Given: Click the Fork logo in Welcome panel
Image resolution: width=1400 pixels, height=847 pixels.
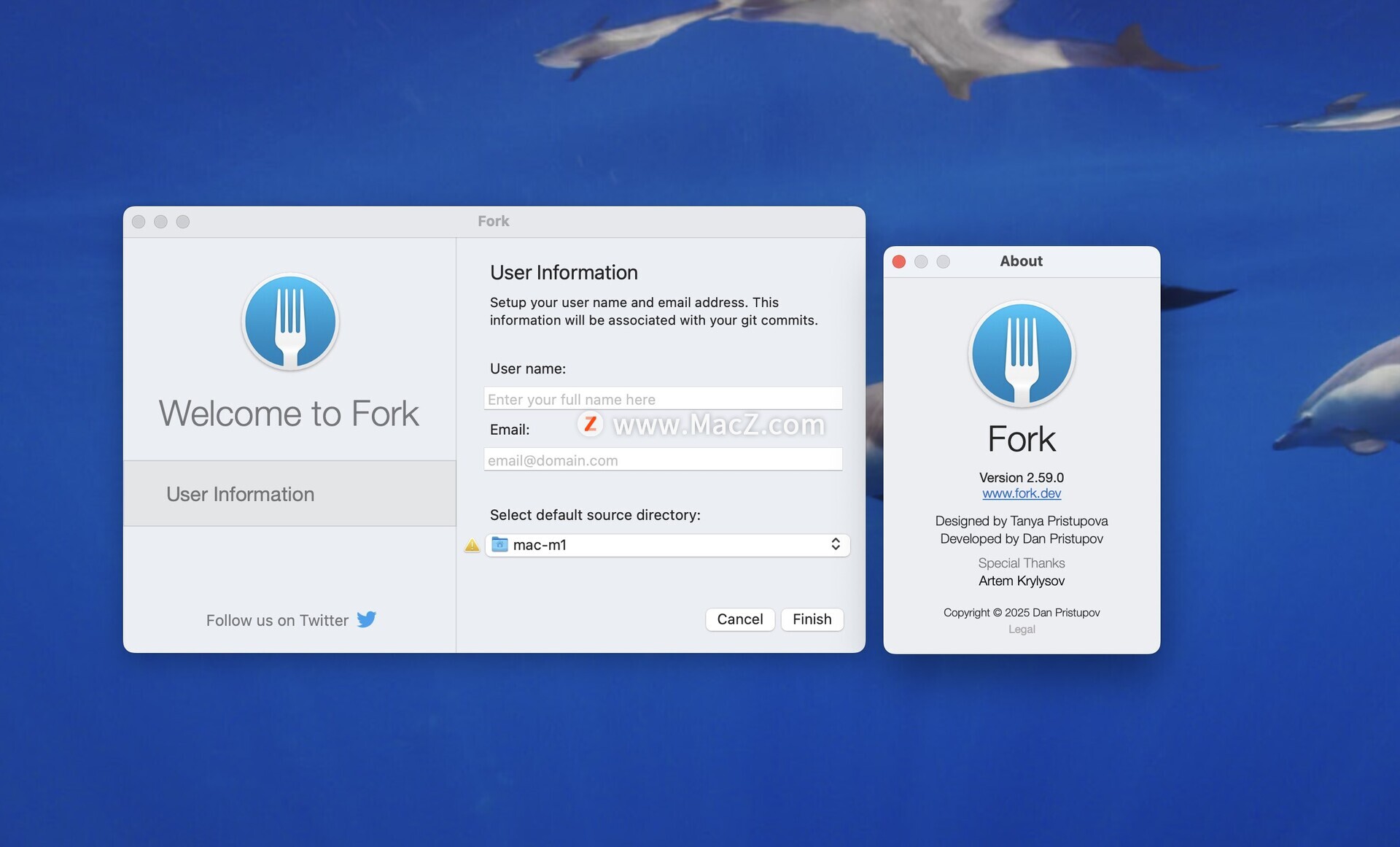Looking at the screenshot, I should 290,322.
